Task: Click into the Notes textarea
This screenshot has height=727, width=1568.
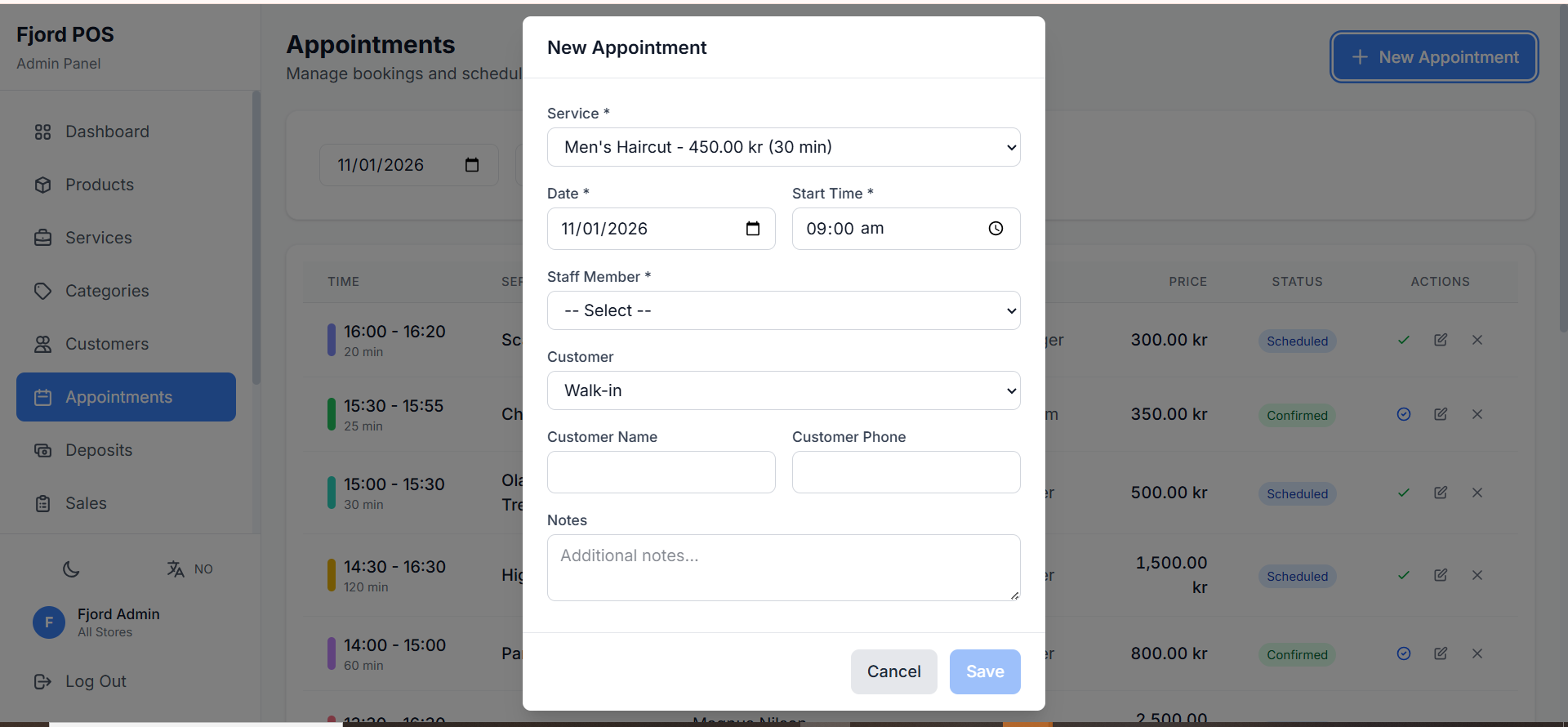Action: coord(783,568)
